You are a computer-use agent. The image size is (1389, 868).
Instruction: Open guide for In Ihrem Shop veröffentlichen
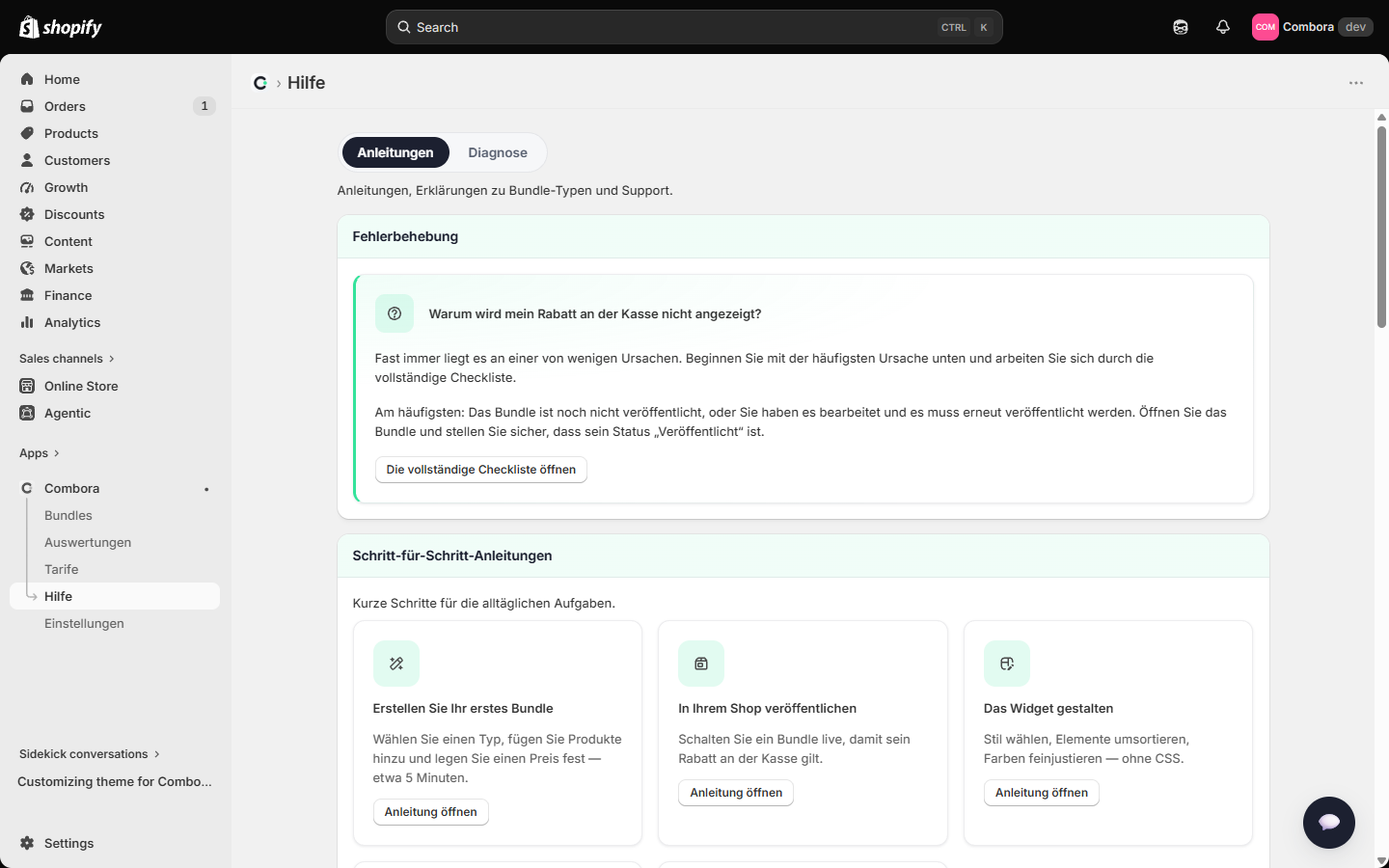click(x=736, y=793)
